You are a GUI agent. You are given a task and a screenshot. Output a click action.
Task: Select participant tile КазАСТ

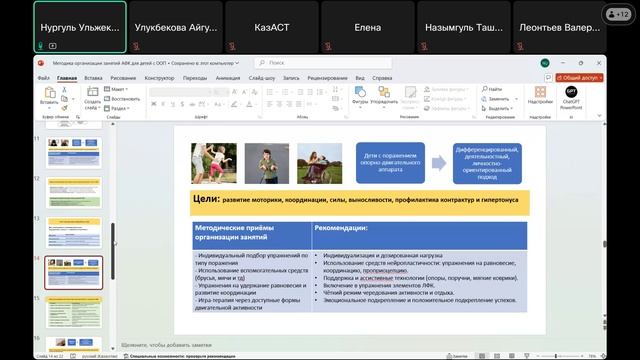(x=272, y=27)
